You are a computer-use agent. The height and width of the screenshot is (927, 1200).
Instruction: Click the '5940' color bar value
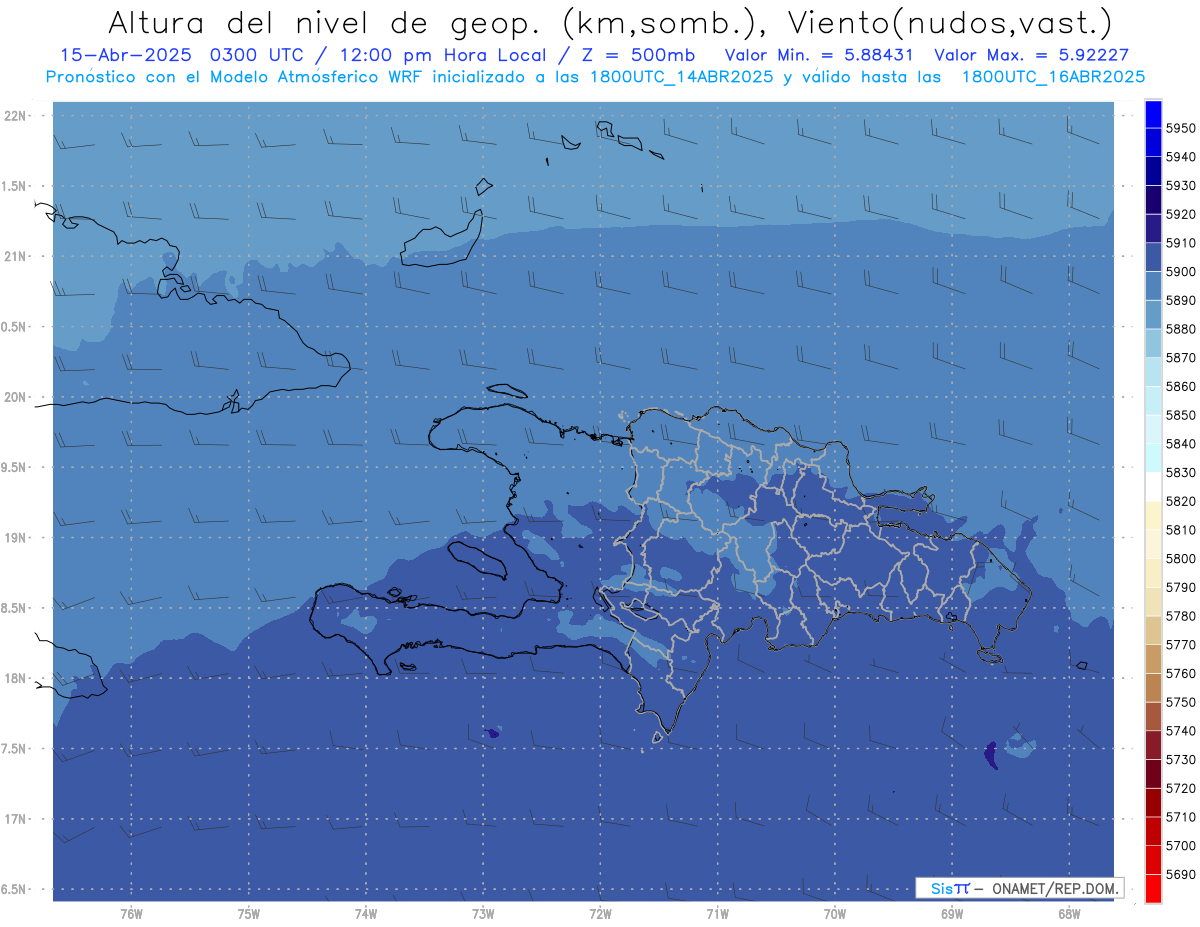pyautogui.click(x=1181, y=157)
